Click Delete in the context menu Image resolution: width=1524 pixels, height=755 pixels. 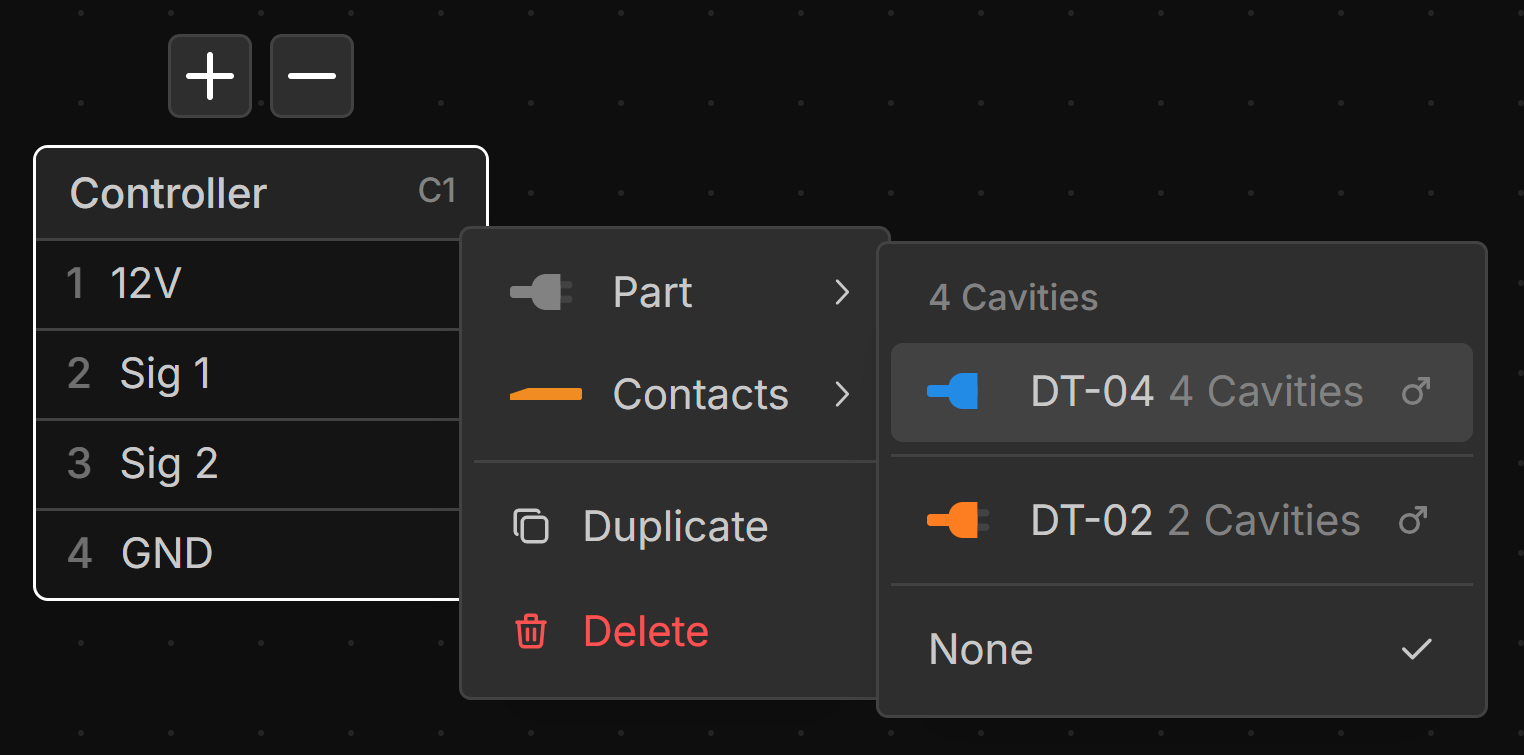pos(646,632)
